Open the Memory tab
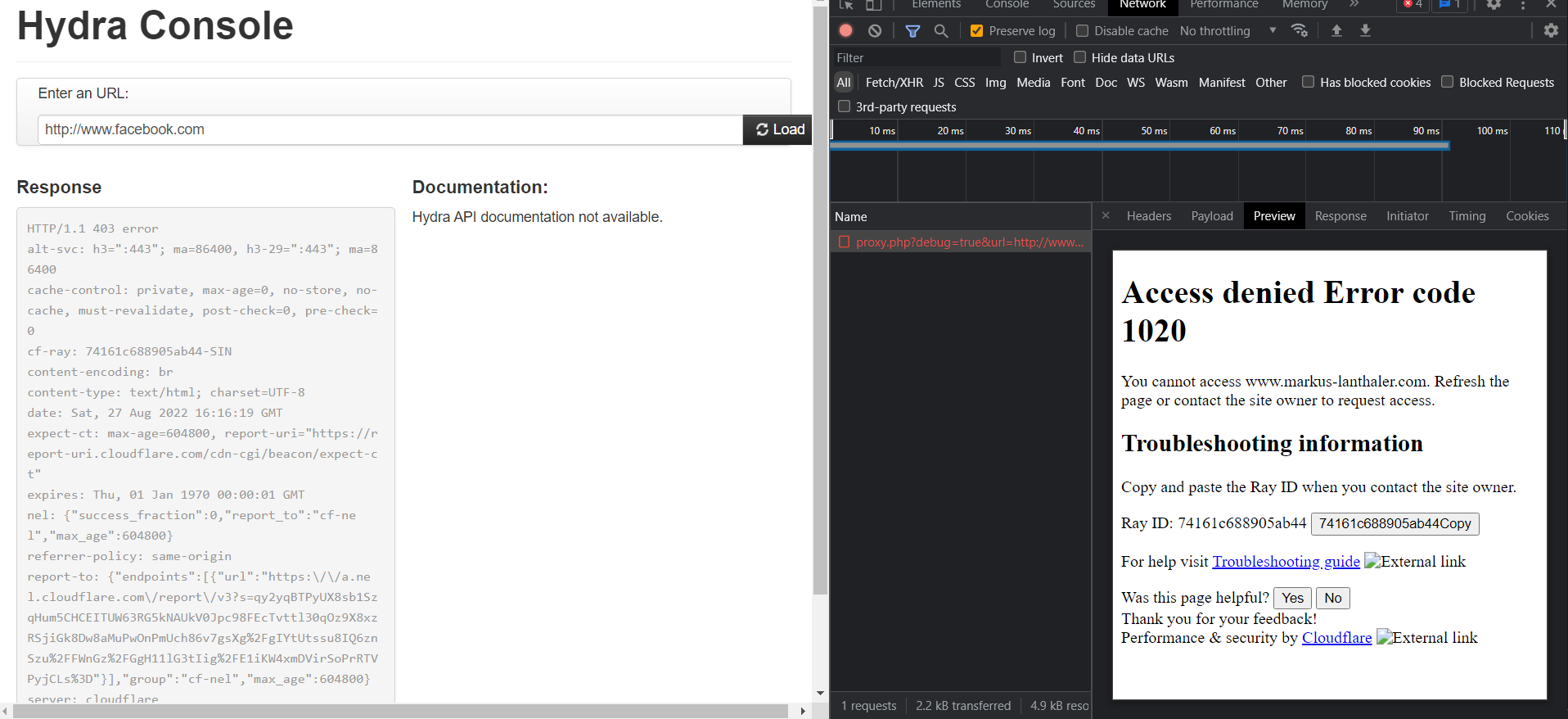 [1304, 5]
